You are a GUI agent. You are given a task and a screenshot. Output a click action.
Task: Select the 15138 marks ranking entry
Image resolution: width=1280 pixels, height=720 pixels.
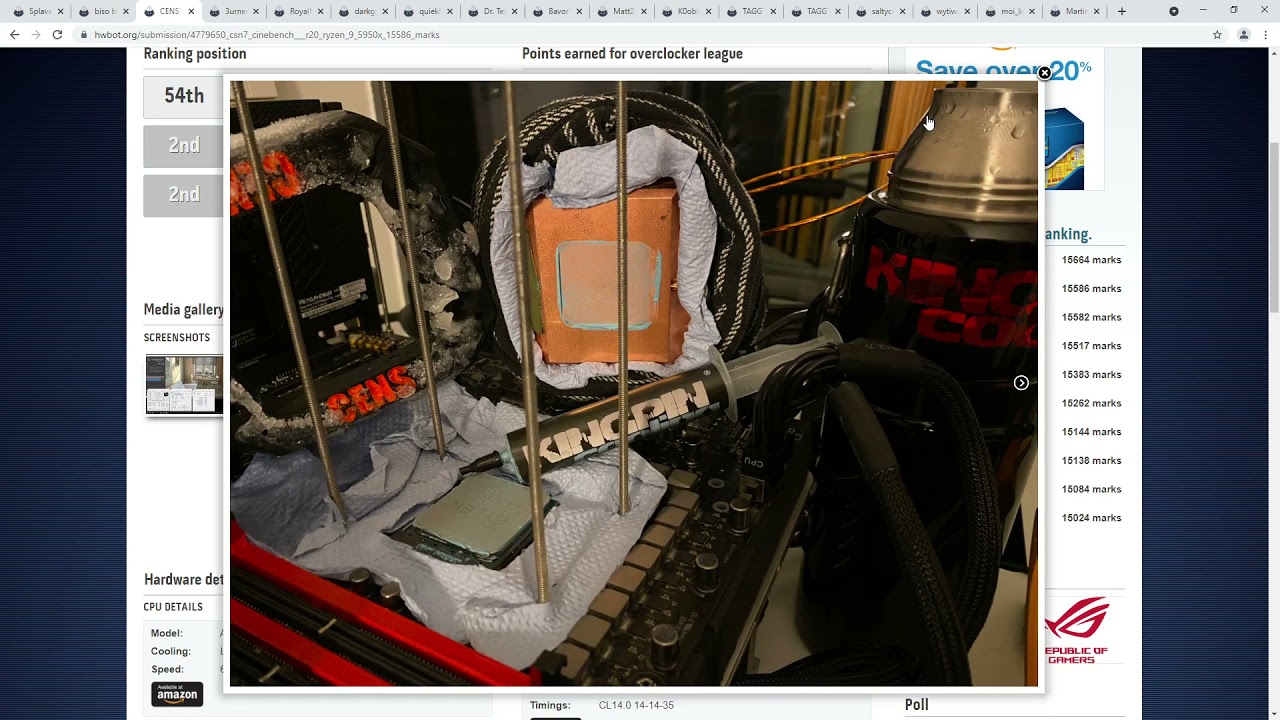pos(1091,461)
